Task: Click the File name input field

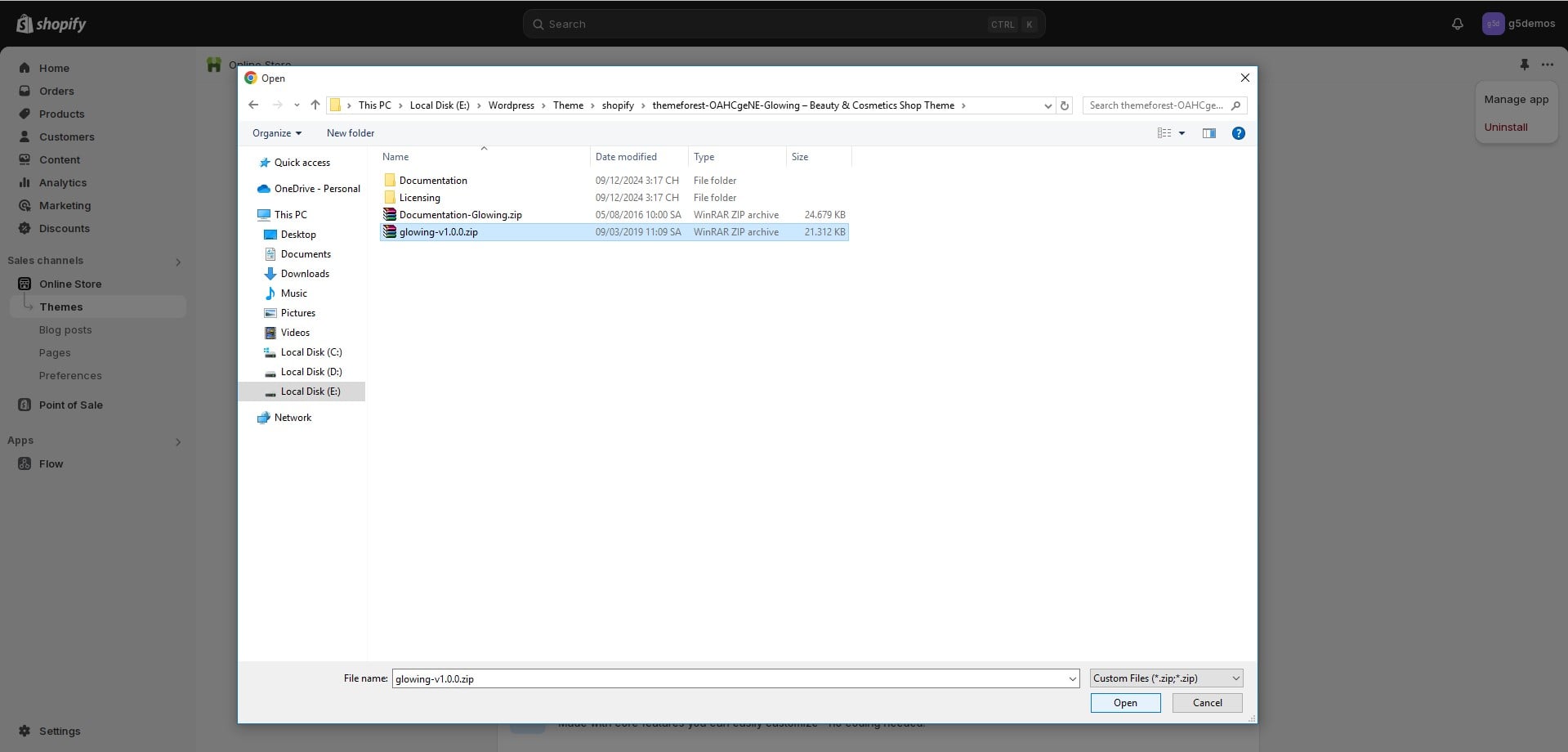Action: coord(729,678)
